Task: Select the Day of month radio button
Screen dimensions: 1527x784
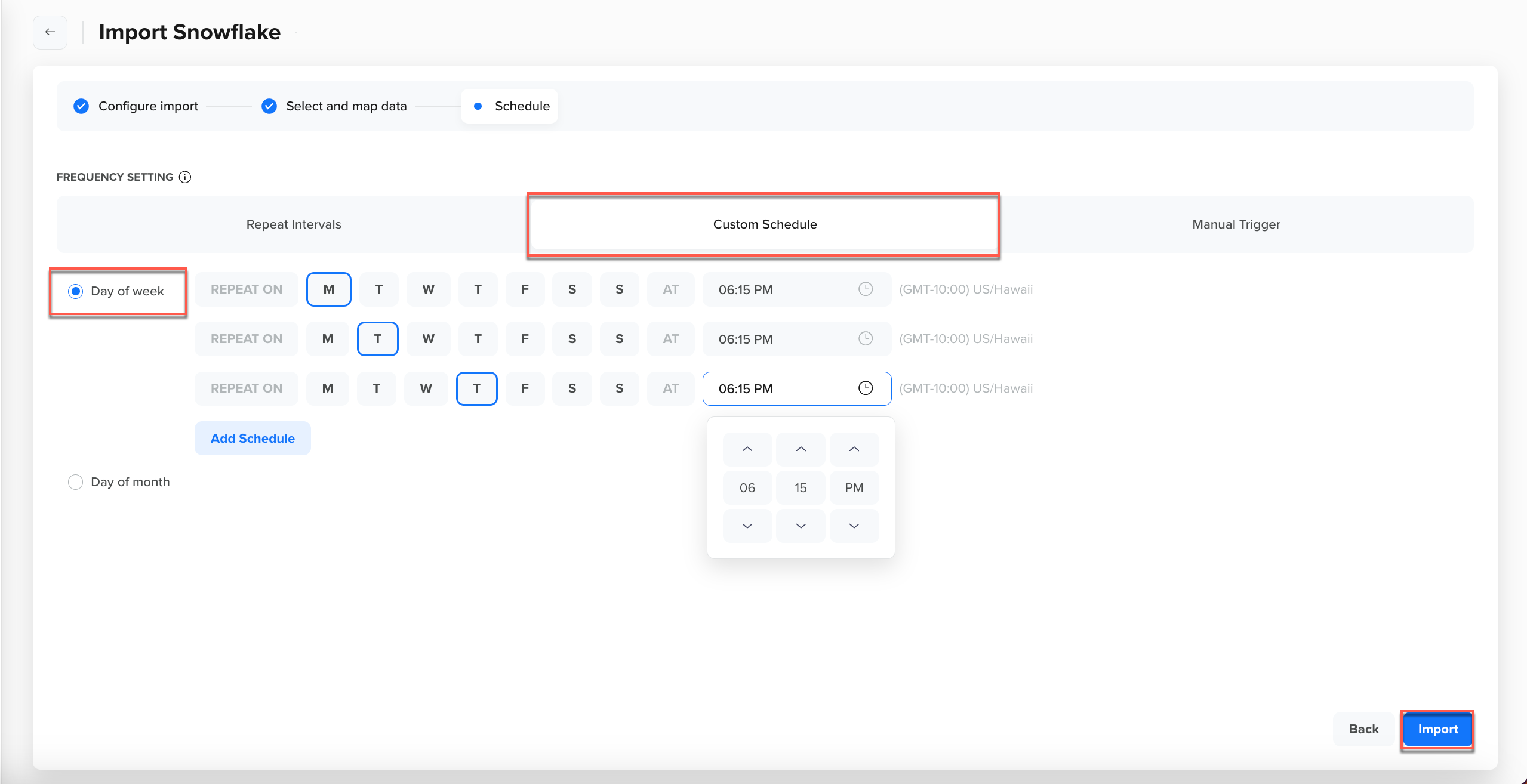Action: (x=76, y=482)
